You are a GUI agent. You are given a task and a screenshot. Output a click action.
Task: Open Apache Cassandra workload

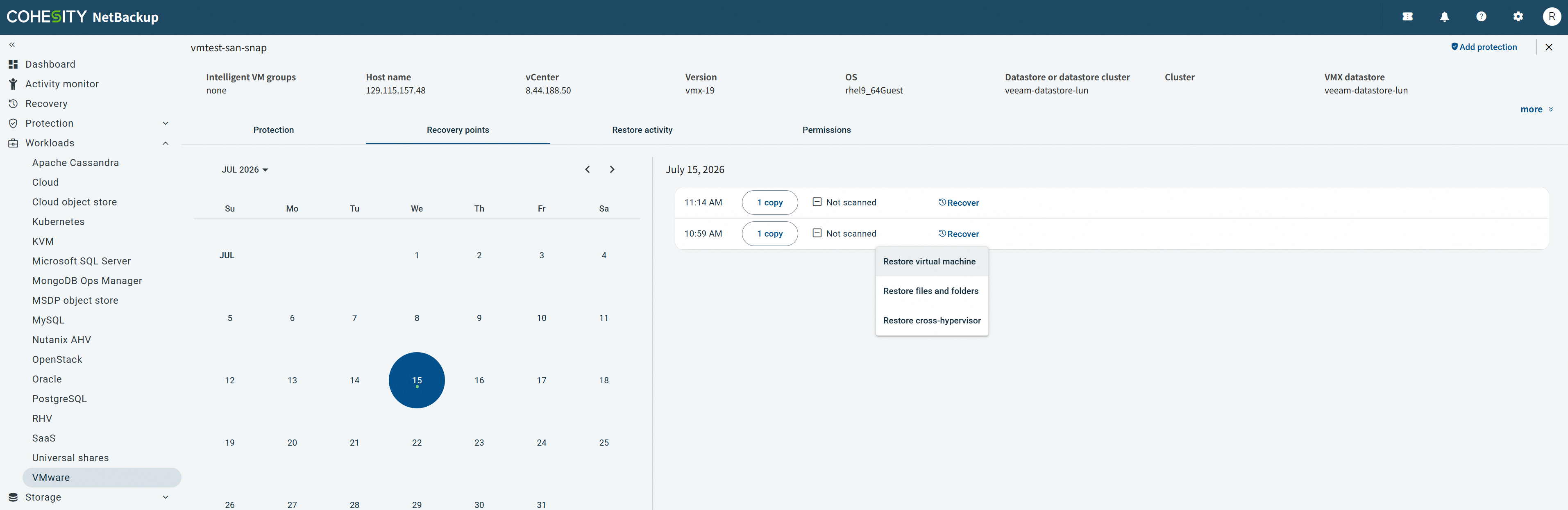pos(75,163)
